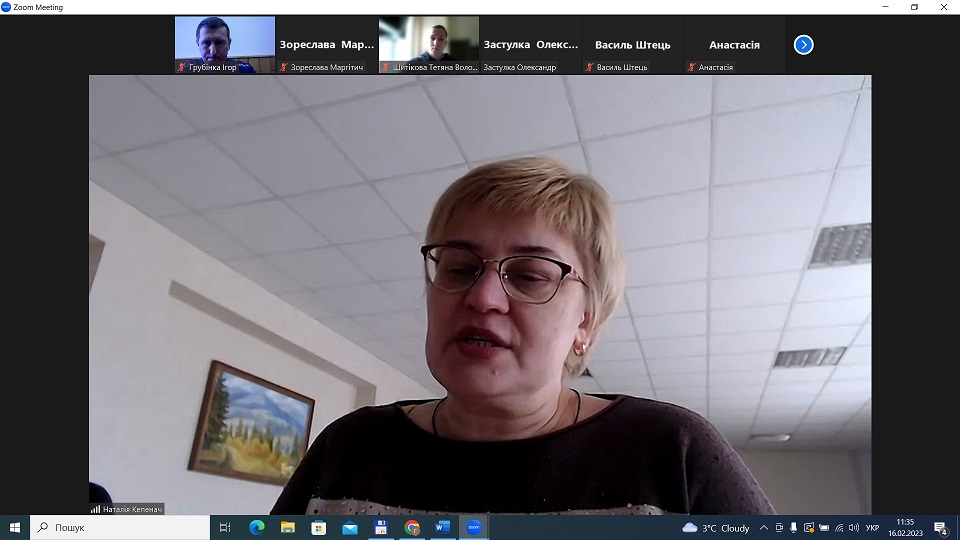The image size is (960, 540).
Task: Click muted microphone icon beside Грубінка Ігор
Action: point(181,67)
